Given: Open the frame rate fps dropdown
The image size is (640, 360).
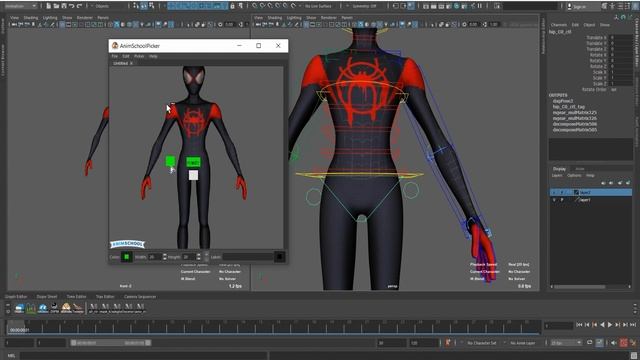Looking at the screenshot, I should coord(566,343).
